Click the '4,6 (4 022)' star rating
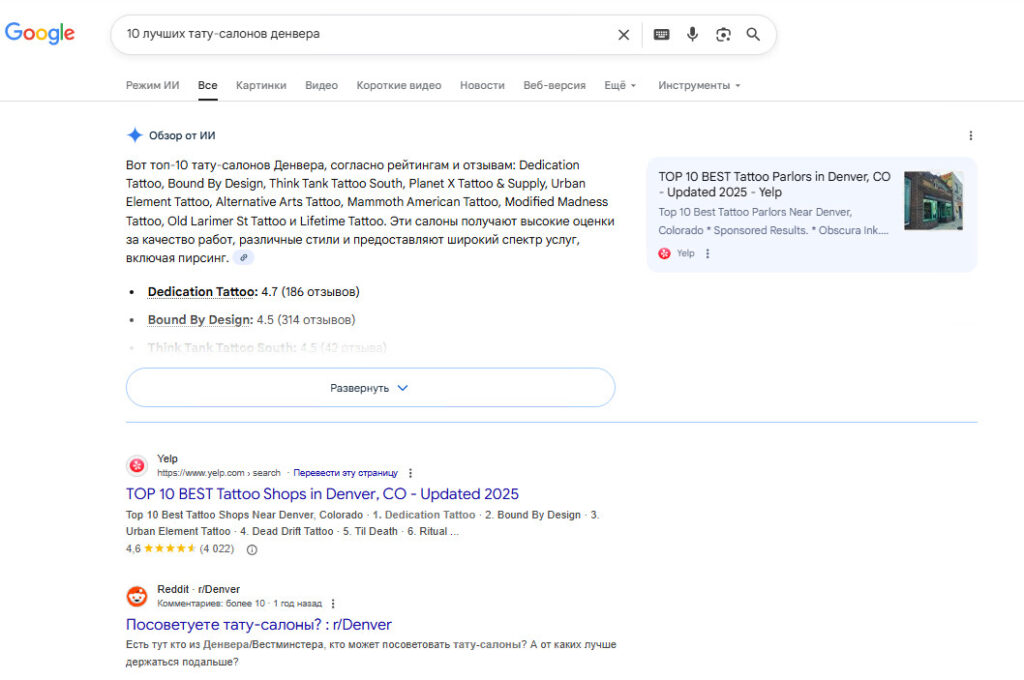Screen dimensions: 1024x680 coord(180,549)
